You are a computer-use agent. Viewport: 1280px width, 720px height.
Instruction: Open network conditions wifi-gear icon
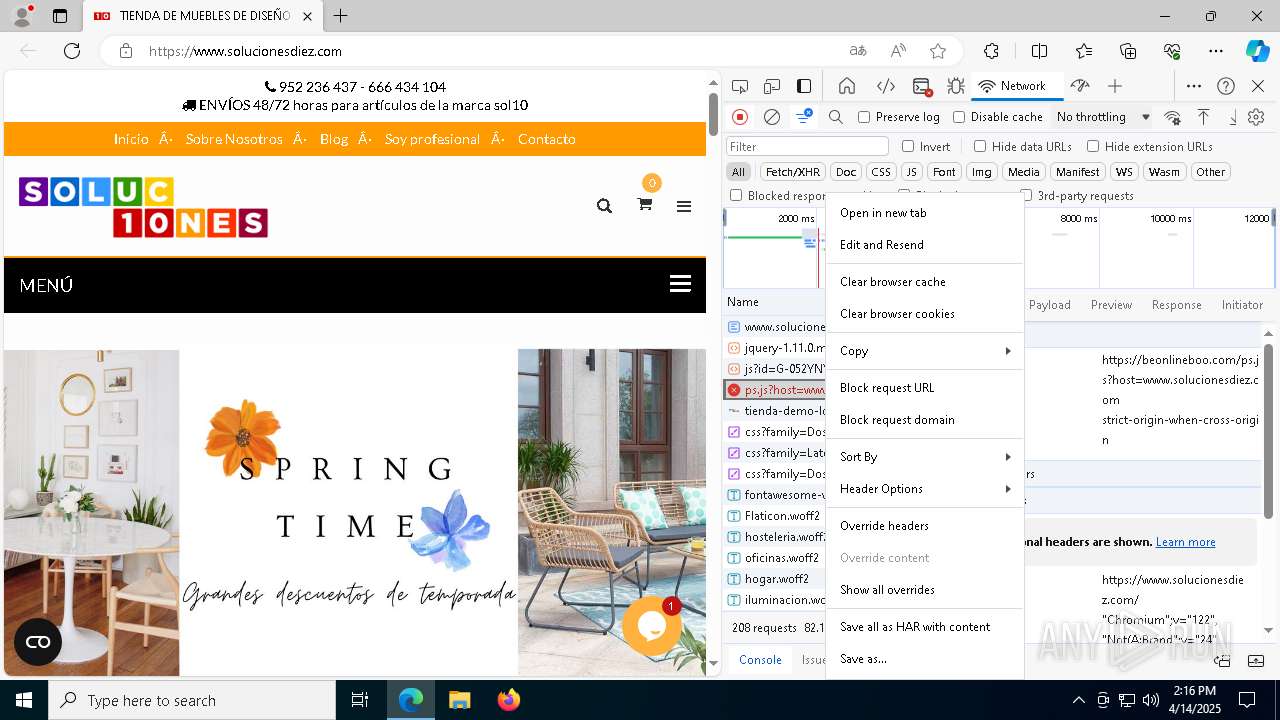(1172, 117)
